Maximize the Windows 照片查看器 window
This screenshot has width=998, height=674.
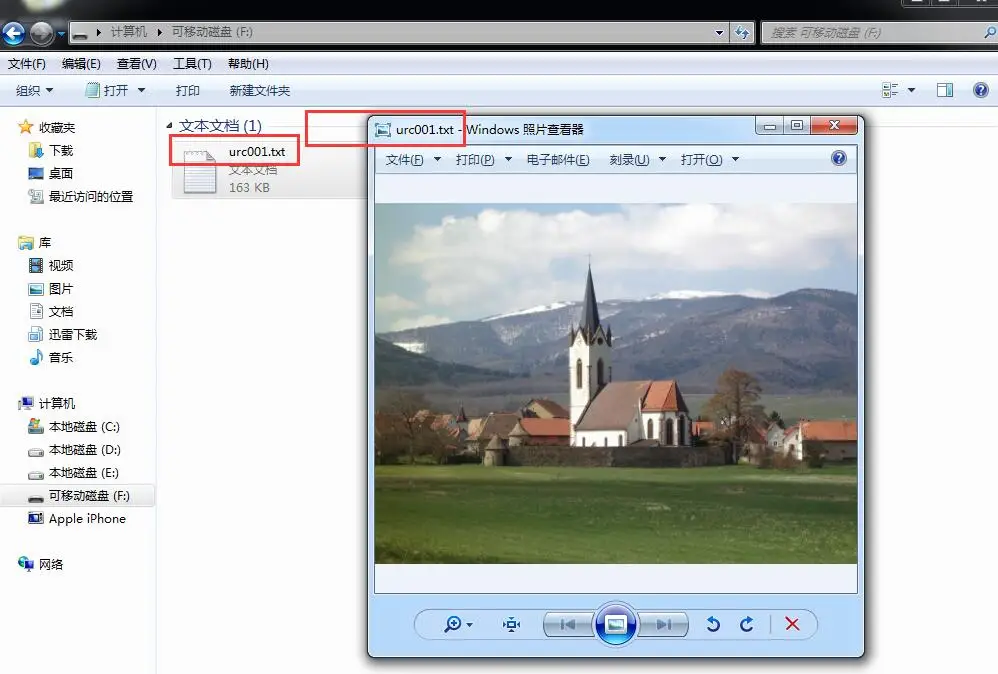tap(797, 125)
